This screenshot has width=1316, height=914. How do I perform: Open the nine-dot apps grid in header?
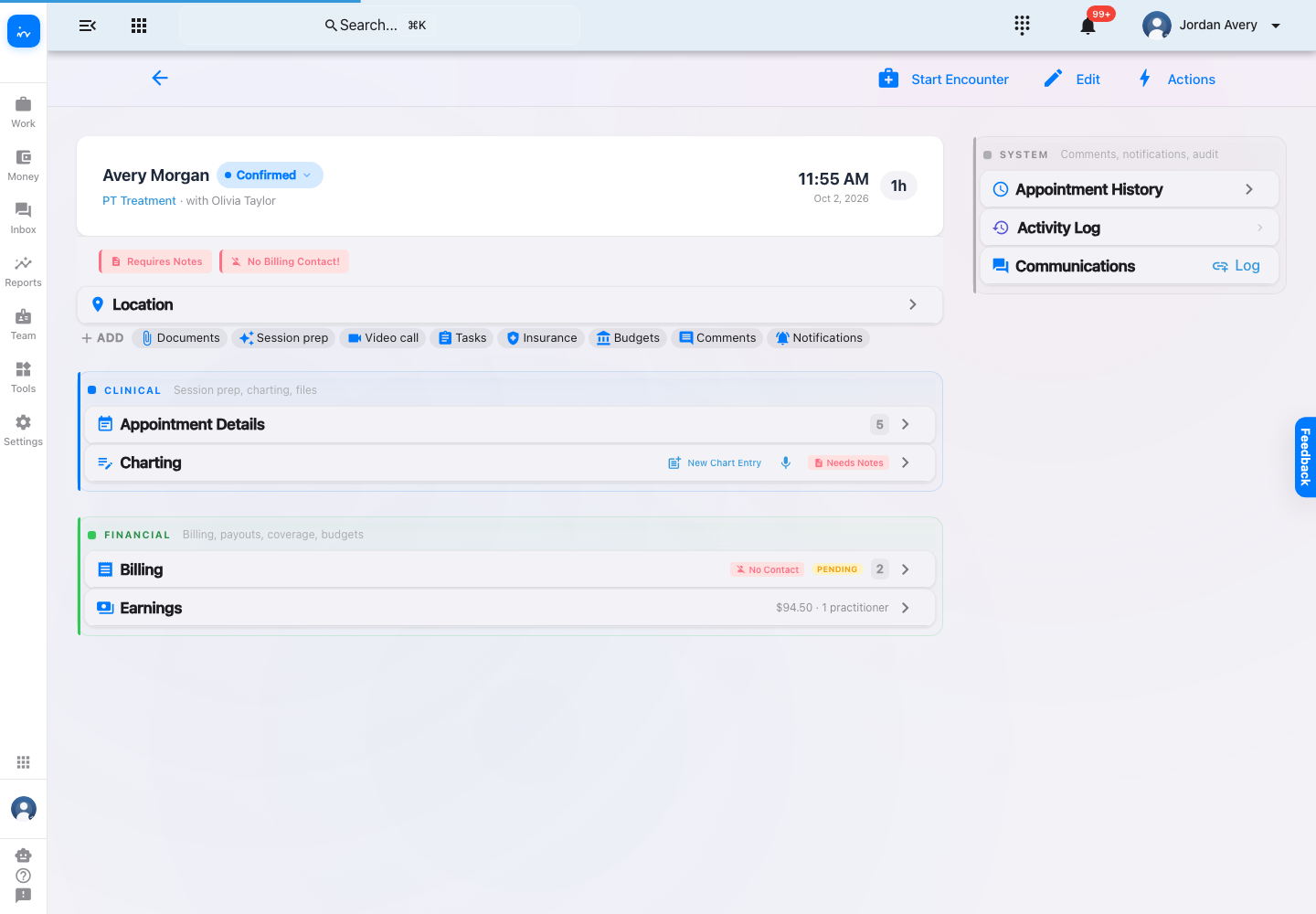coord(139,26)
